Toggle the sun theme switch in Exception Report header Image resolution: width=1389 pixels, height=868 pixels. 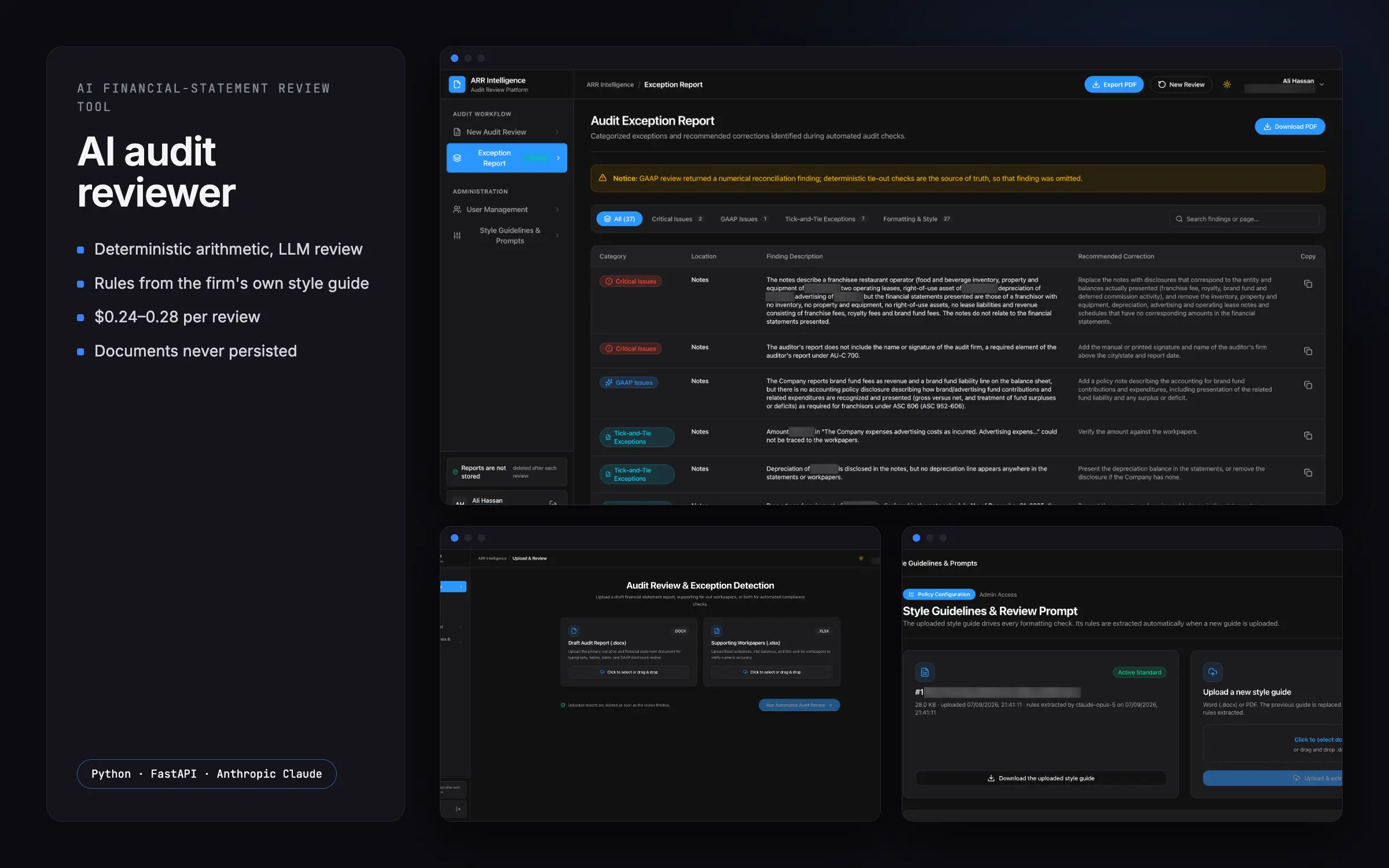point(1226,84)
